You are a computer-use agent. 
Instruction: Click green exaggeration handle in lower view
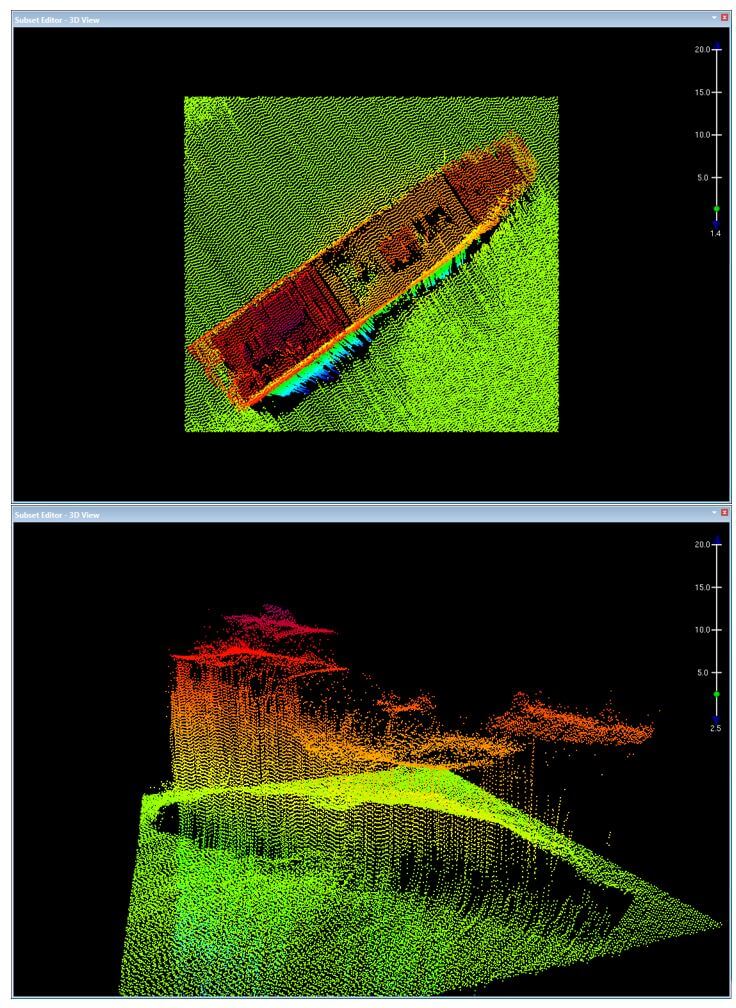tap(716, 693)
